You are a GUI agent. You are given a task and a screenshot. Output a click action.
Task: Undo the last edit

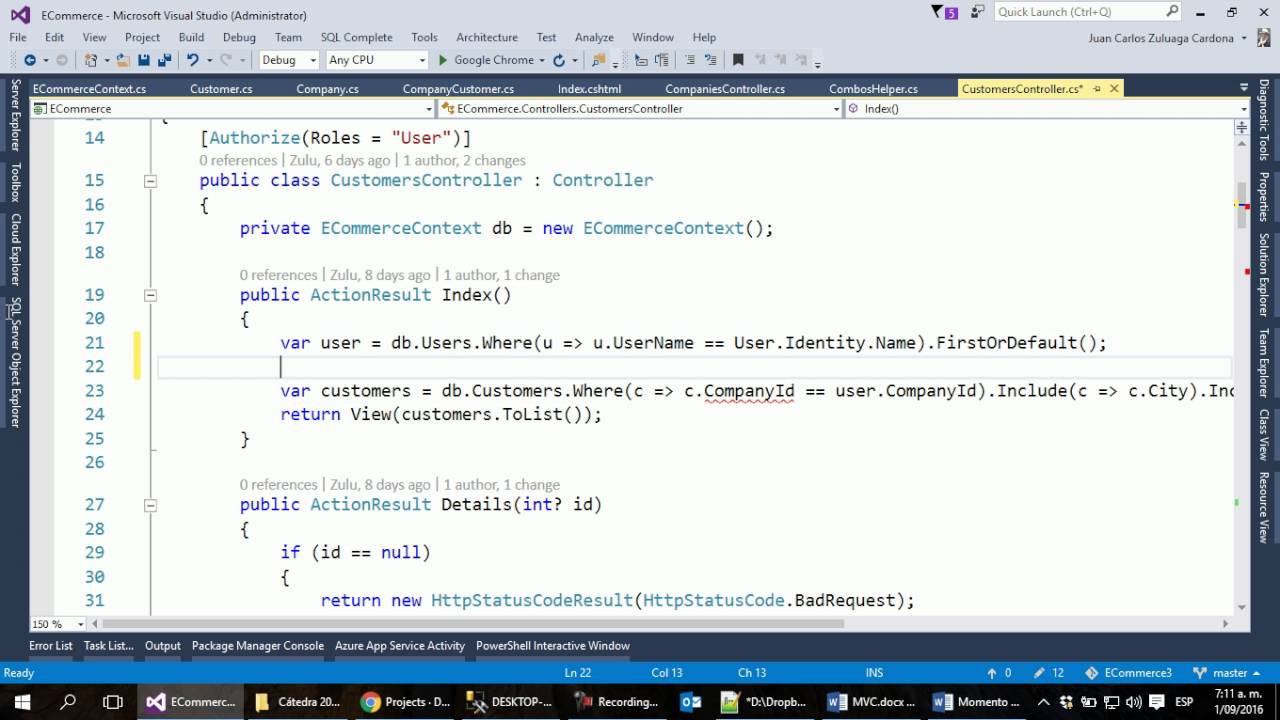pyautogui.click(x=192, y=60)
